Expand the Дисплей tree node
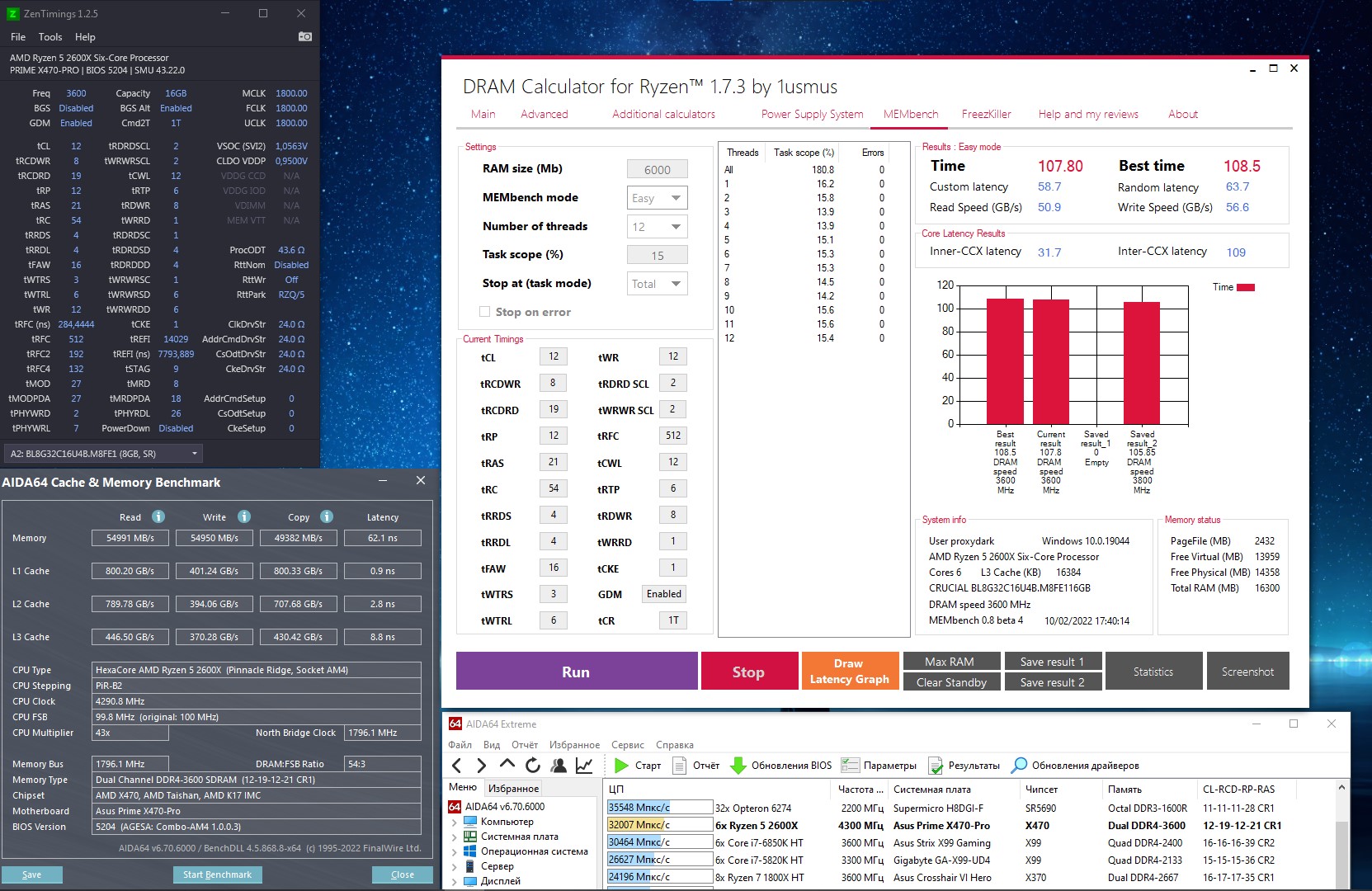The height and width of the screenshot is (891, 1372). (x=455, y=881)
